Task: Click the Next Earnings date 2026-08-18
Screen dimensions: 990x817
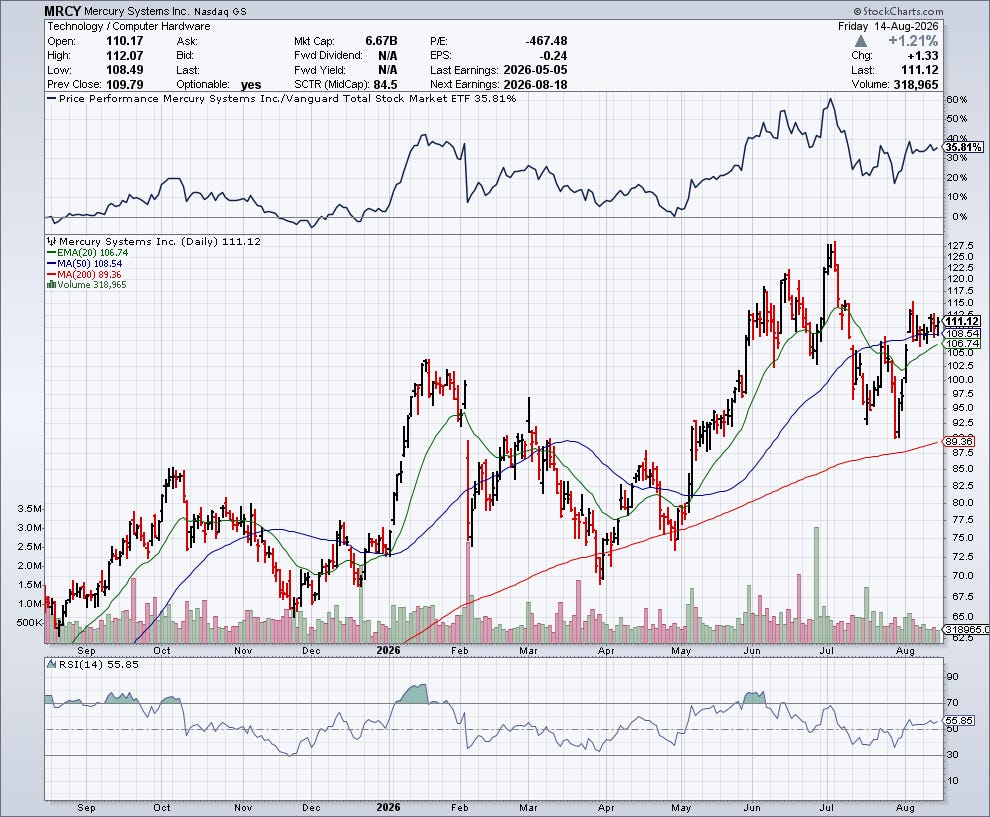Action: pos(535,84)
